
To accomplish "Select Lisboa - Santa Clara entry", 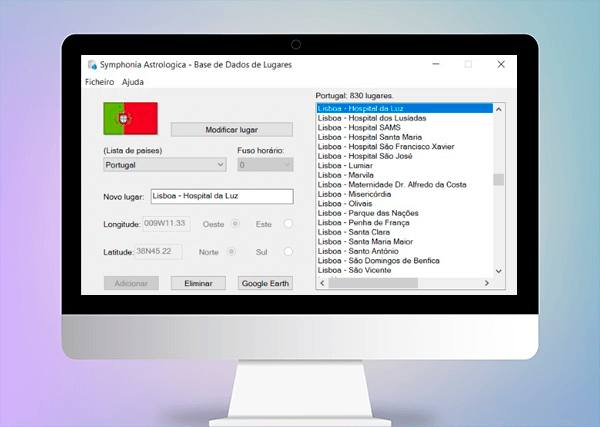I will [405, 232].
